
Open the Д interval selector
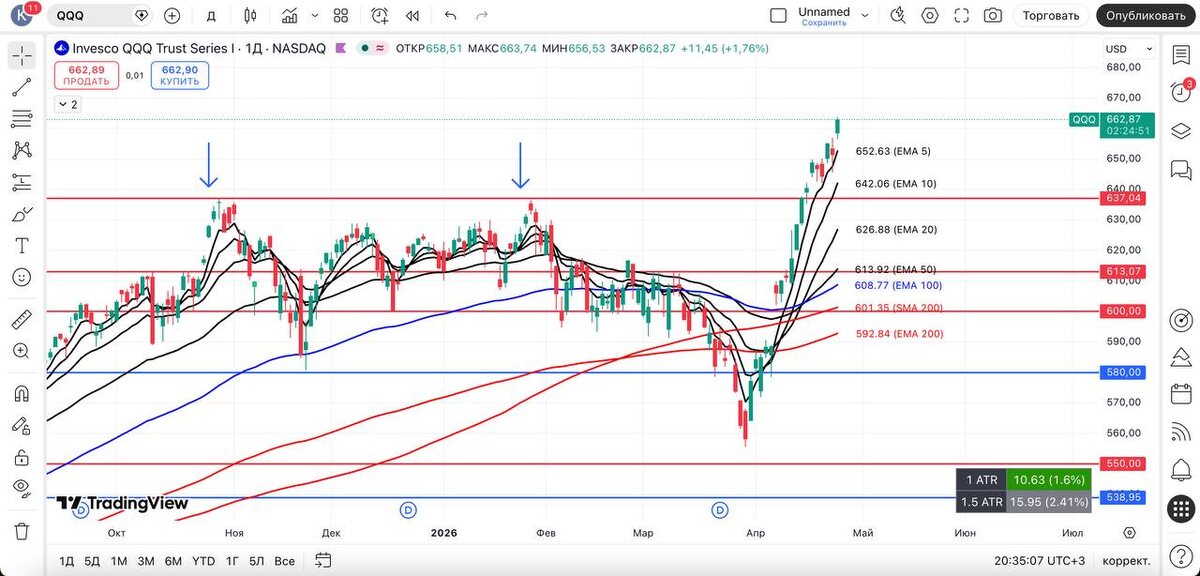coord(210,15)
